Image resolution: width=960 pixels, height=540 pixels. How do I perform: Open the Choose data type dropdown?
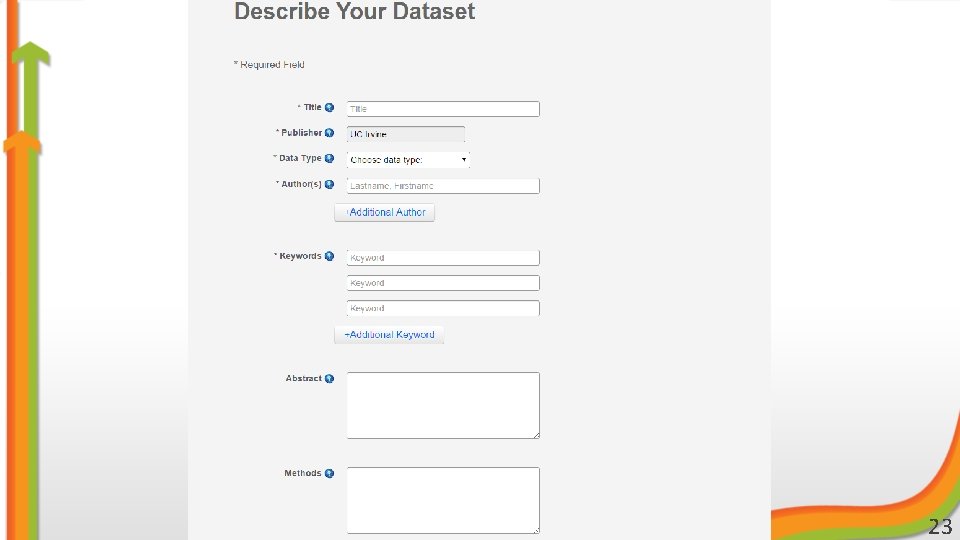[408, 160]
